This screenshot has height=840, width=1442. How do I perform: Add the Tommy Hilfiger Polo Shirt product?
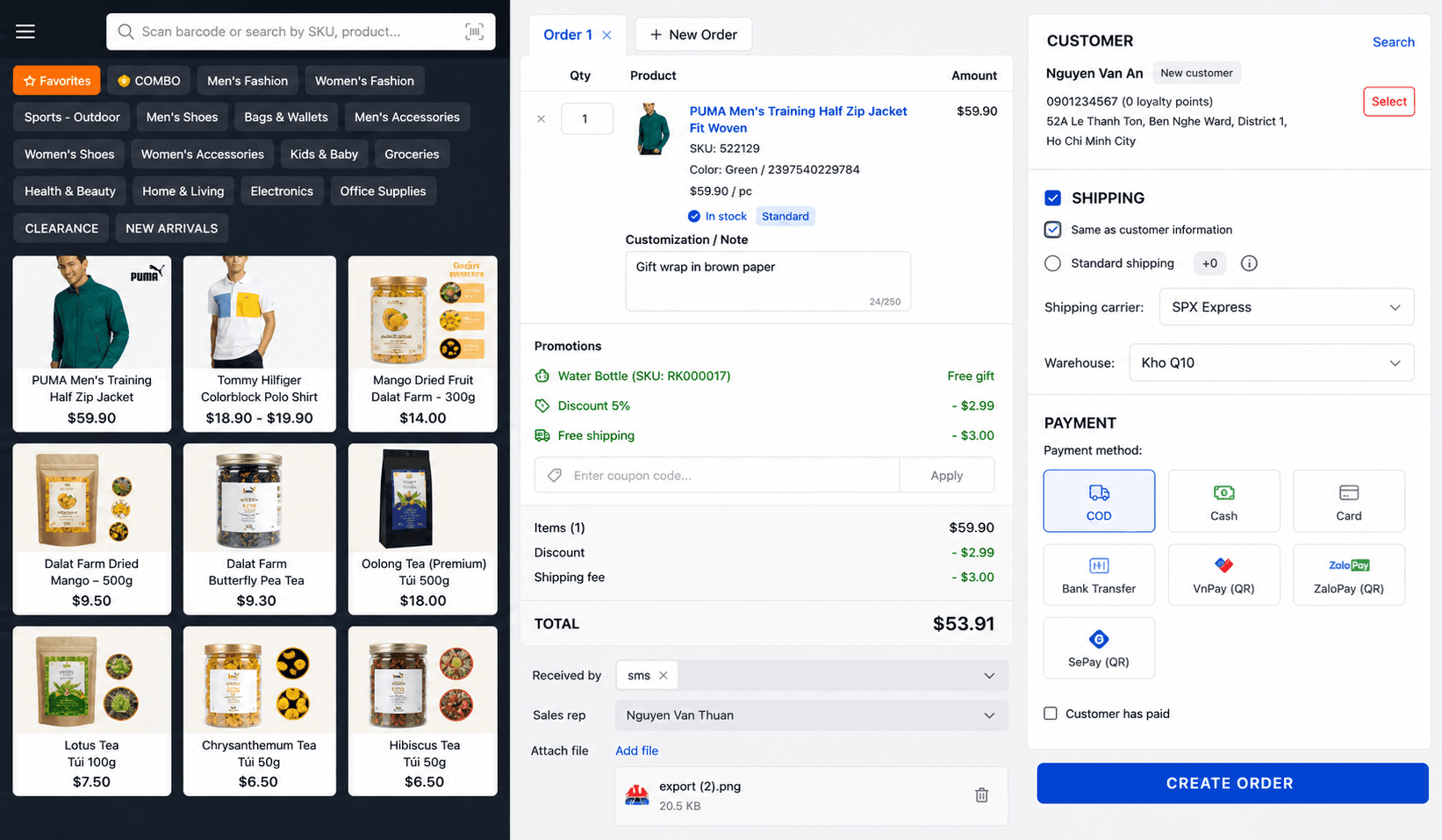coord(260,343)
